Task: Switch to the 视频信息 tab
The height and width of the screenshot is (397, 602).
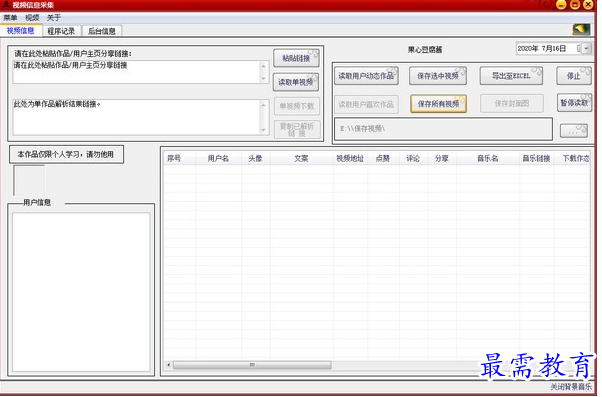Action: click(x=20, y=31)
